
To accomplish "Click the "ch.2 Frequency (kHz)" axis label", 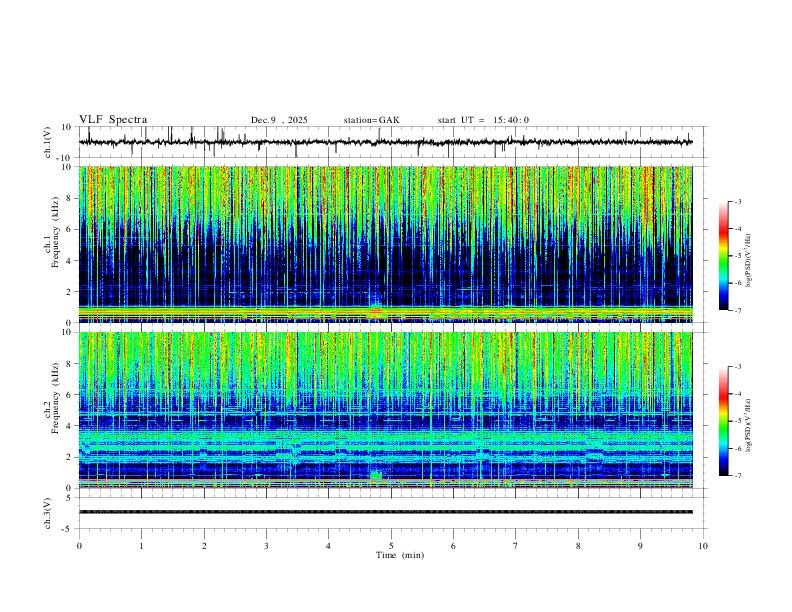I will click(52, 398).
